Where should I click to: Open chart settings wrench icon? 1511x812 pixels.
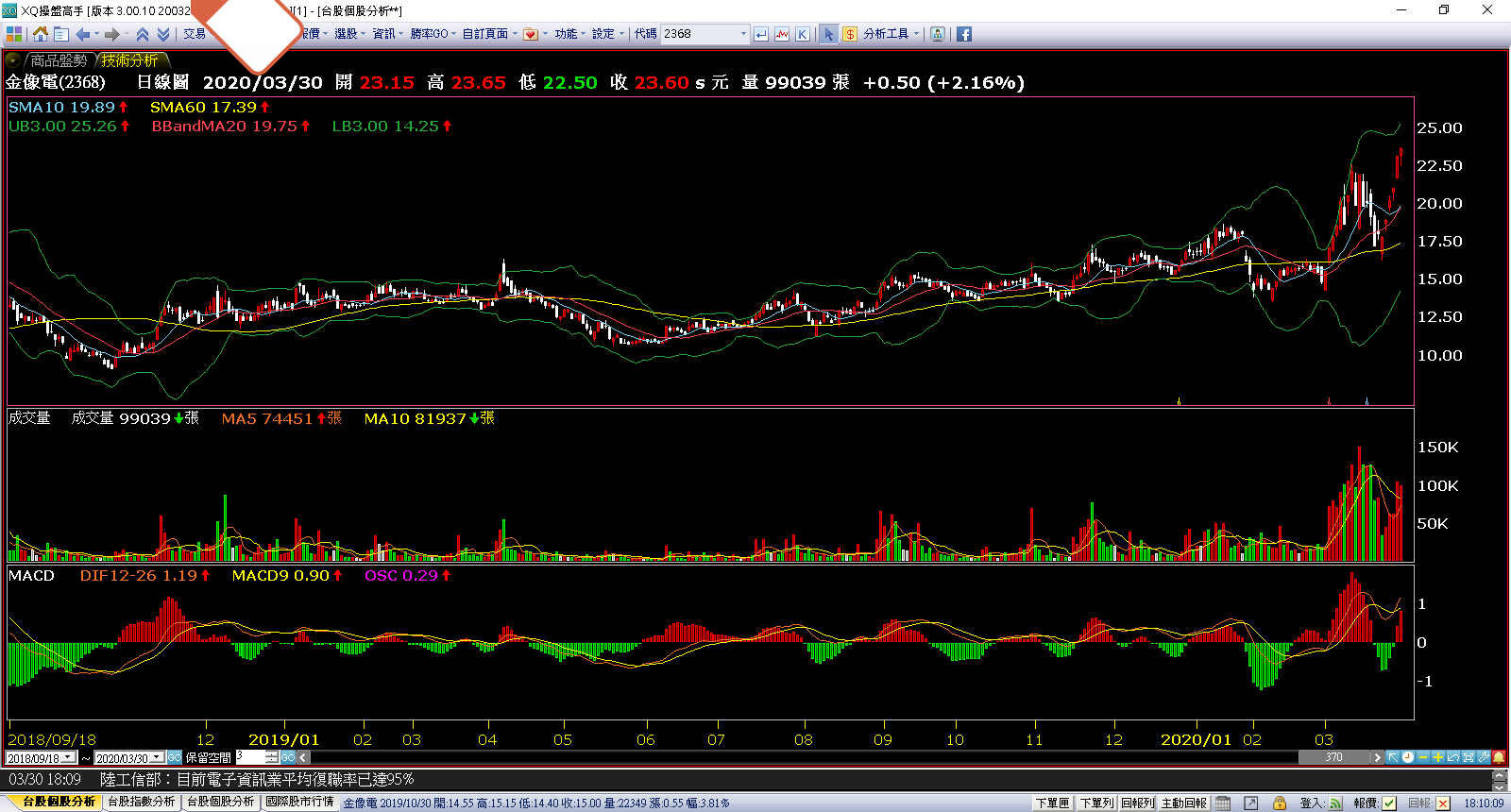click(1484, 757)
